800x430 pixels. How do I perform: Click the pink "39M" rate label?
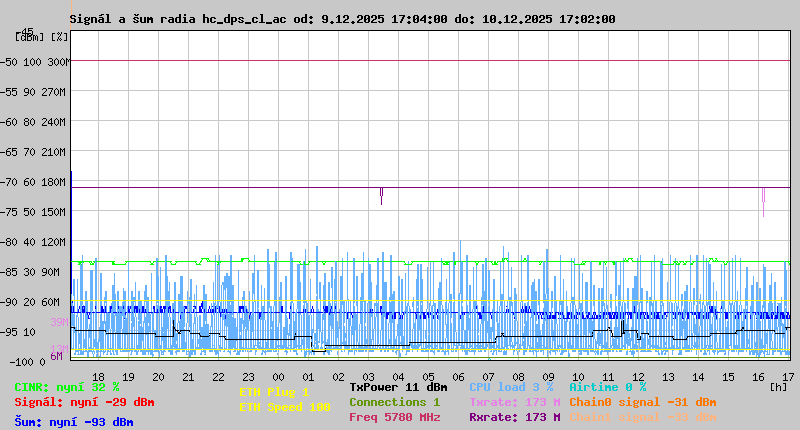59,322
